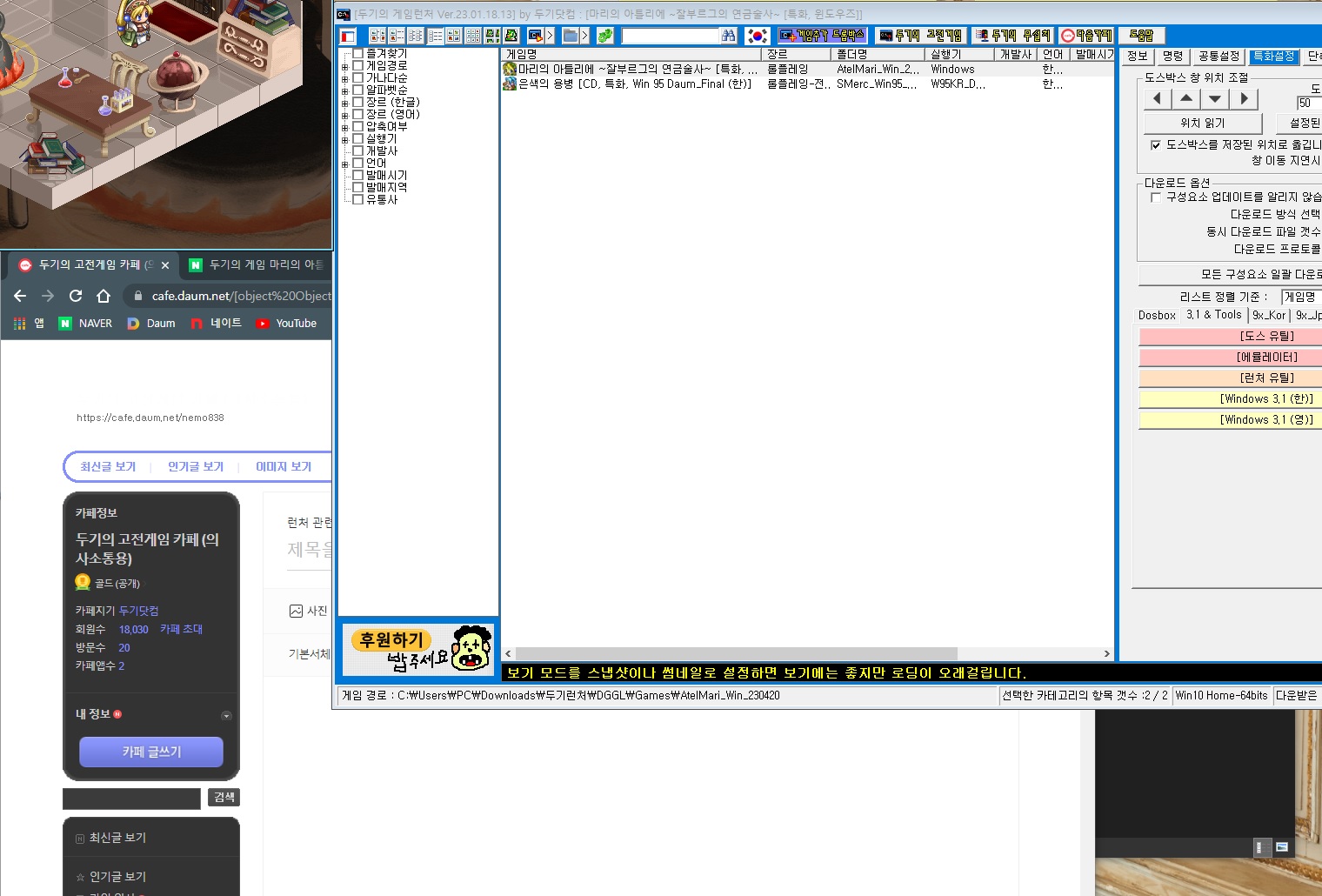This screenshot has width=1322, height=896.
Task: Switch to the 공통설정 tab
Action: tap(1218, 57)
